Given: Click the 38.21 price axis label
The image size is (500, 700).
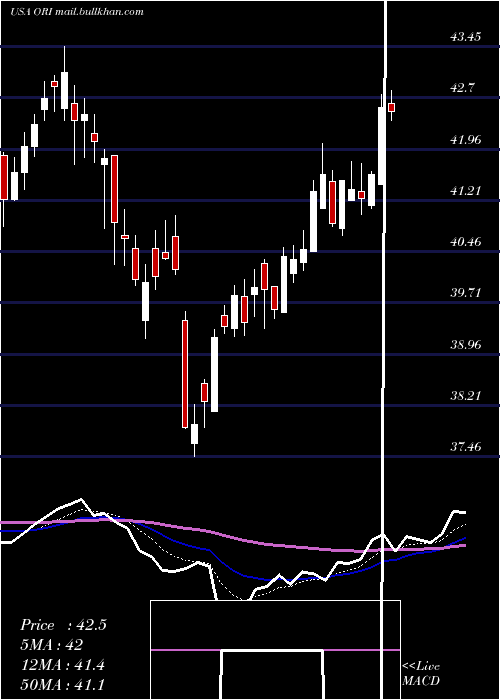Looking at the screenshot, I should 466,396.
